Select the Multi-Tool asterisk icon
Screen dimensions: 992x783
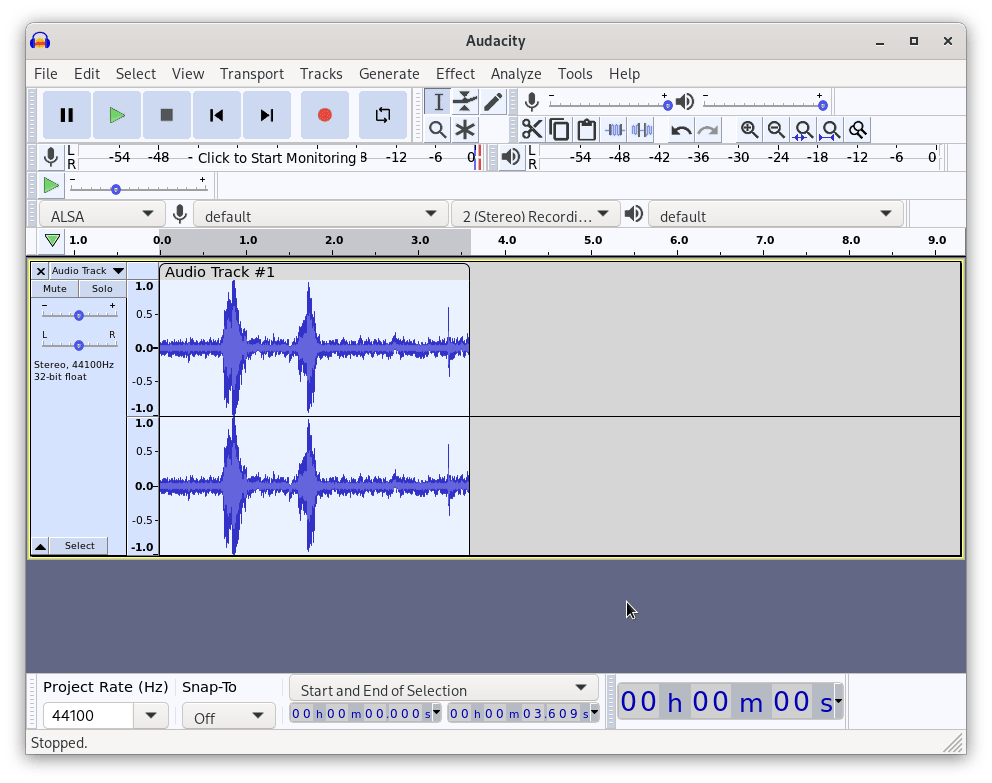[465, 130]
